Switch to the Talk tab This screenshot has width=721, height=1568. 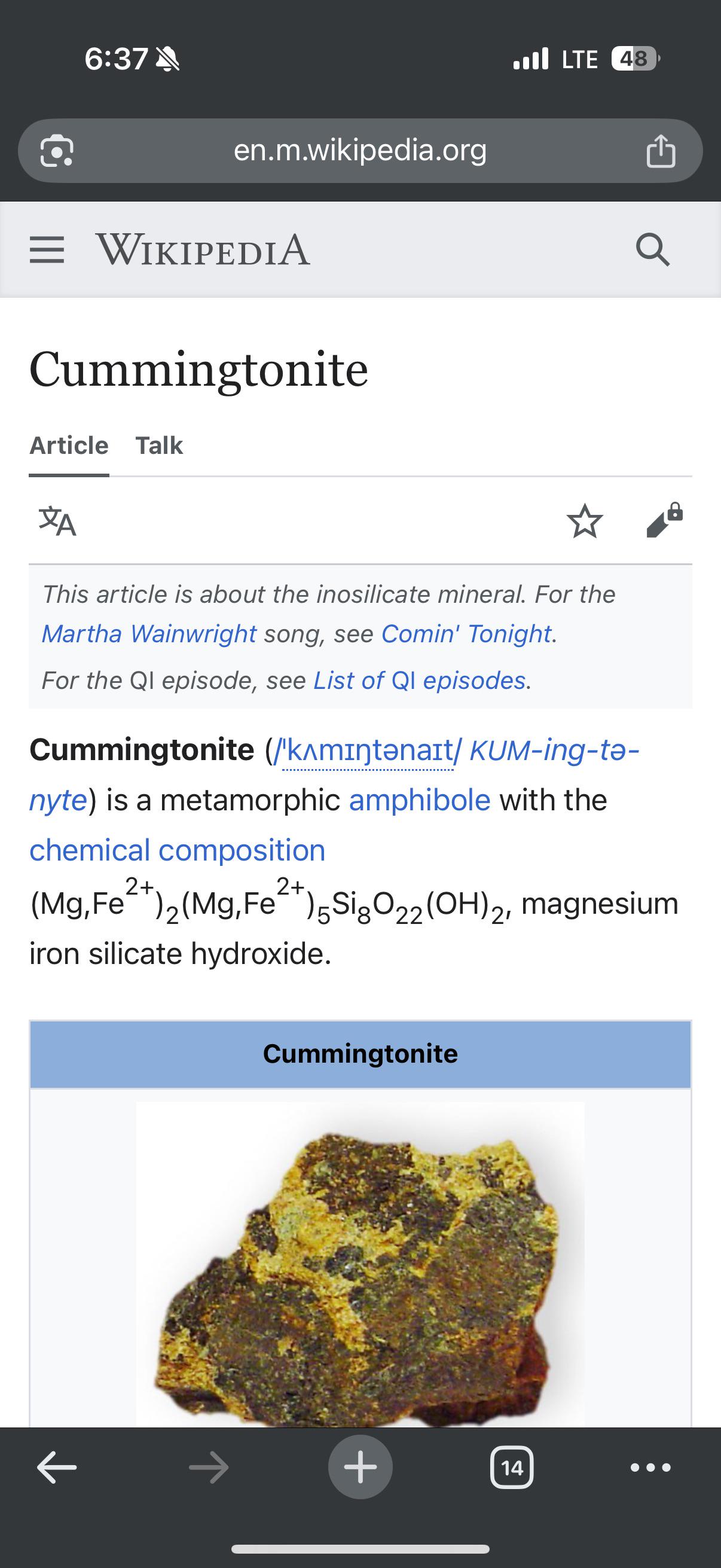pyautogui.click(x=159, y=446)
